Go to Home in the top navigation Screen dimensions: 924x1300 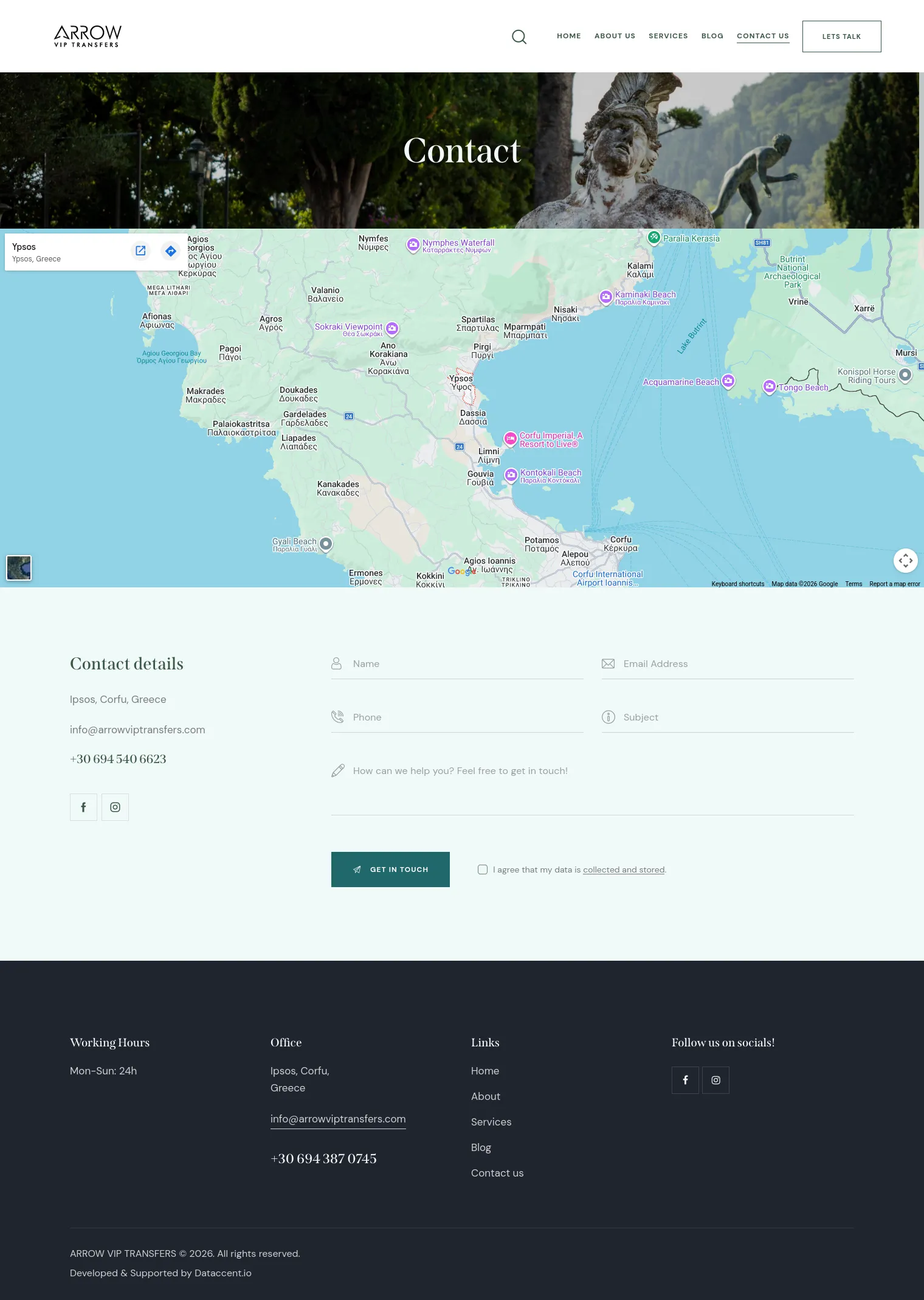[569, 36]
